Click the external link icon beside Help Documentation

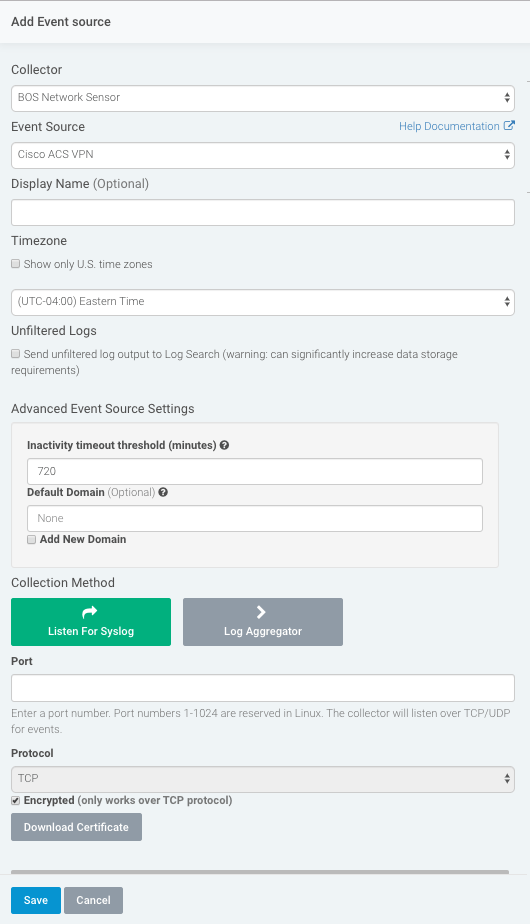(509, 126)
